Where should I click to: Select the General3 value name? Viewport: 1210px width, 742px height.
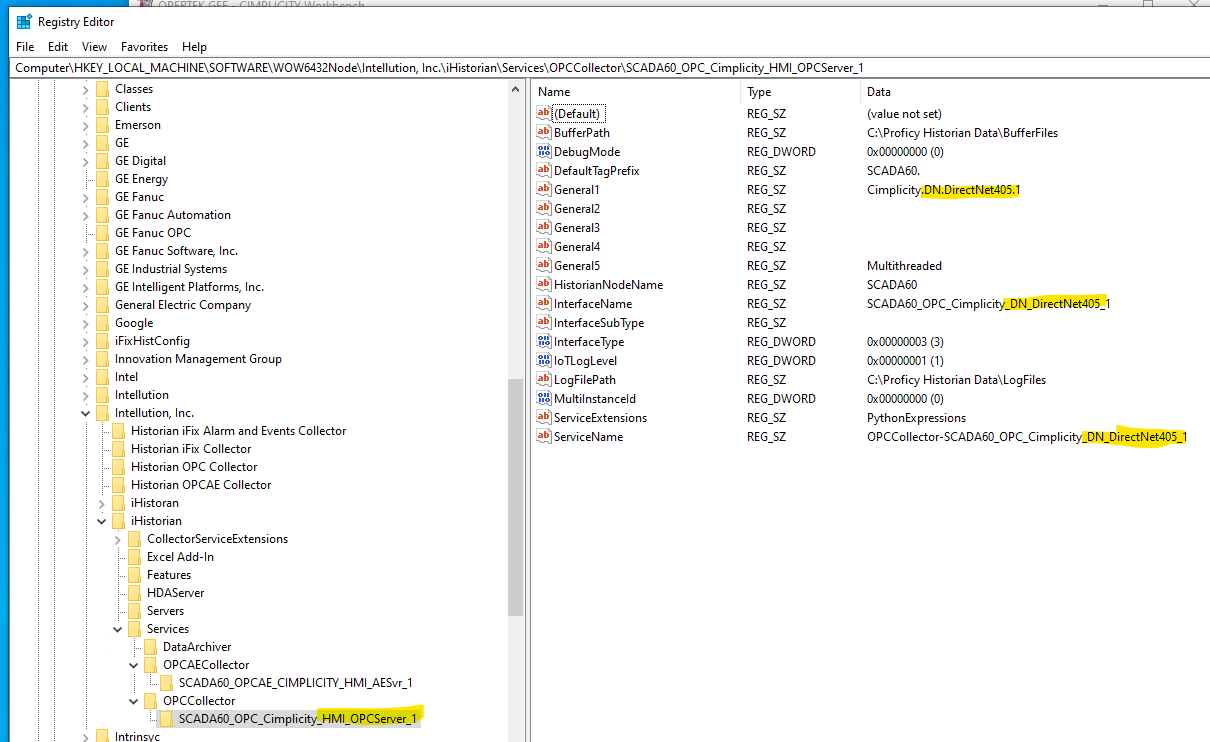[x=577, y=227]
